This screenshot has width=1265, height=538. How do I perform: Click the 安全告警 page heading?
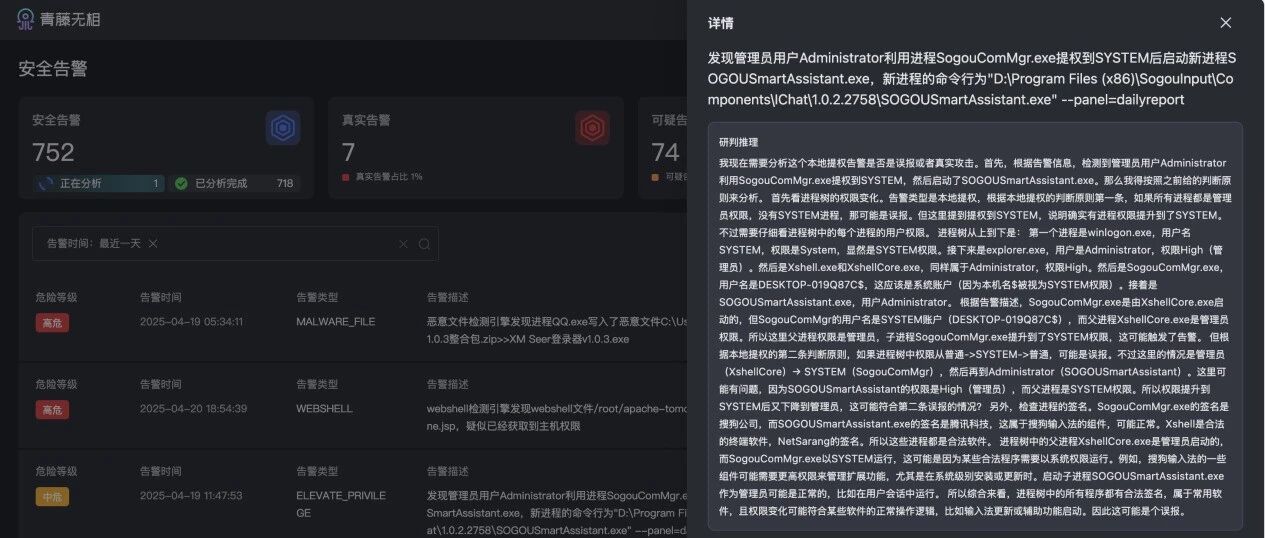[53, 69]
